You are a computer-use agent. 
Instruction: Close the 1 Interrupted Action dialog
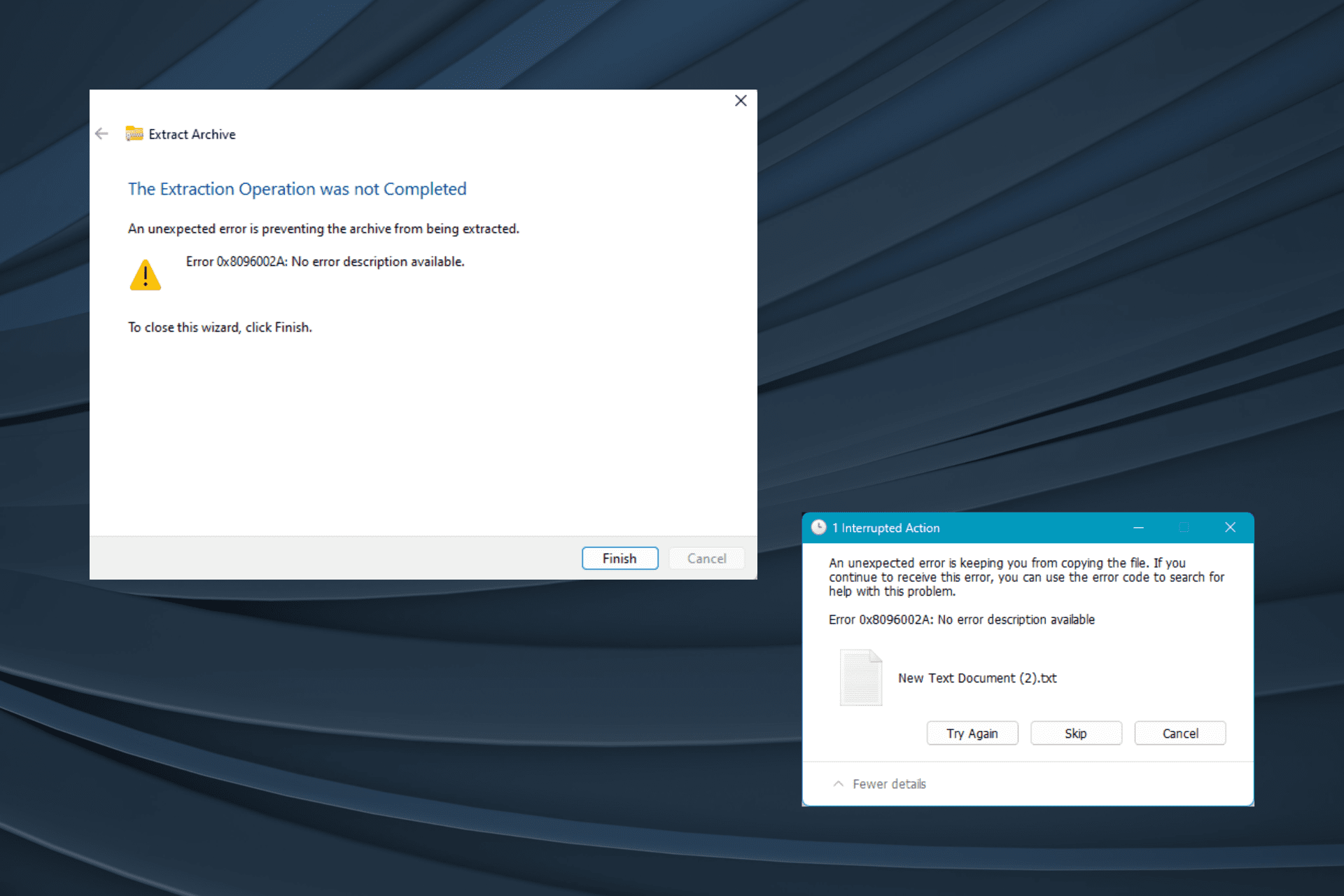(x=1230, y=528)
